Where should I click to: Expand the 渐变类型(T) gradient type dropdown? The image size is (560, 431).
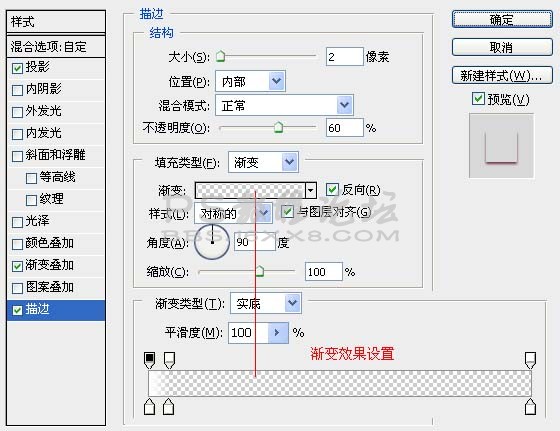tap(266, 304)
